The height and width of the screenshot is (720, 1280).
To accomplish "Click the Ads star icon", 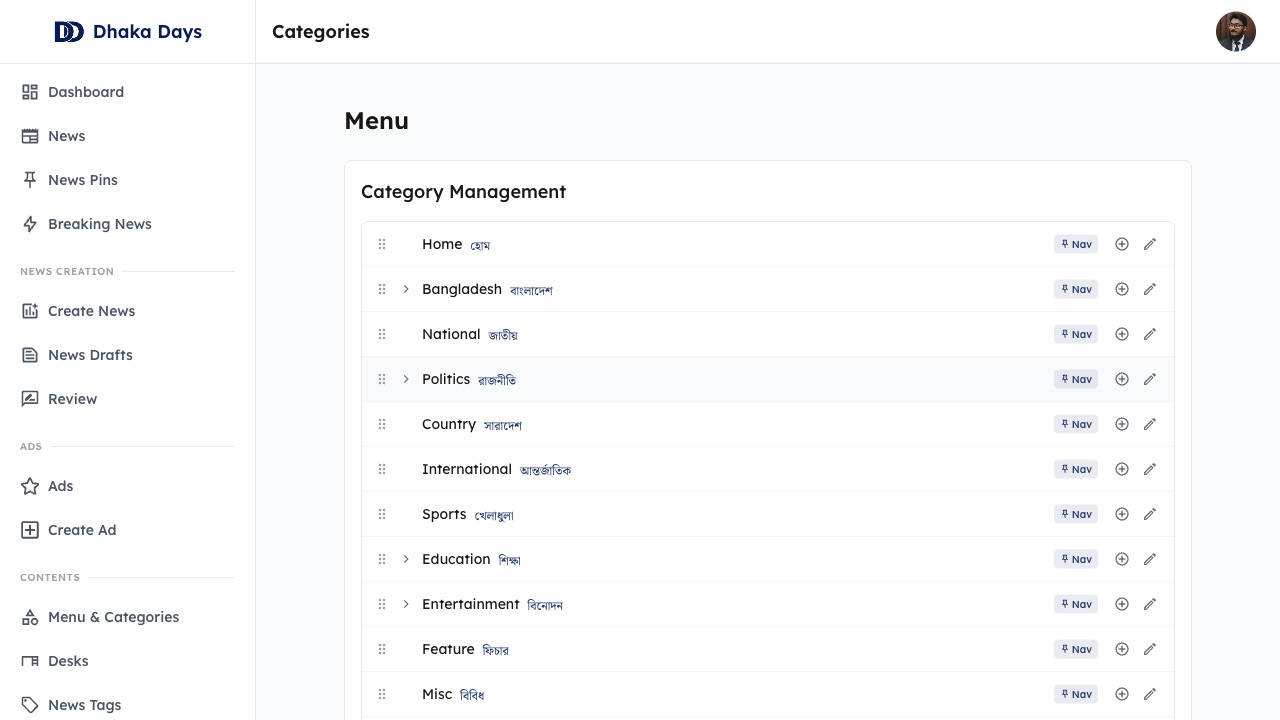I will coord(30,486).
